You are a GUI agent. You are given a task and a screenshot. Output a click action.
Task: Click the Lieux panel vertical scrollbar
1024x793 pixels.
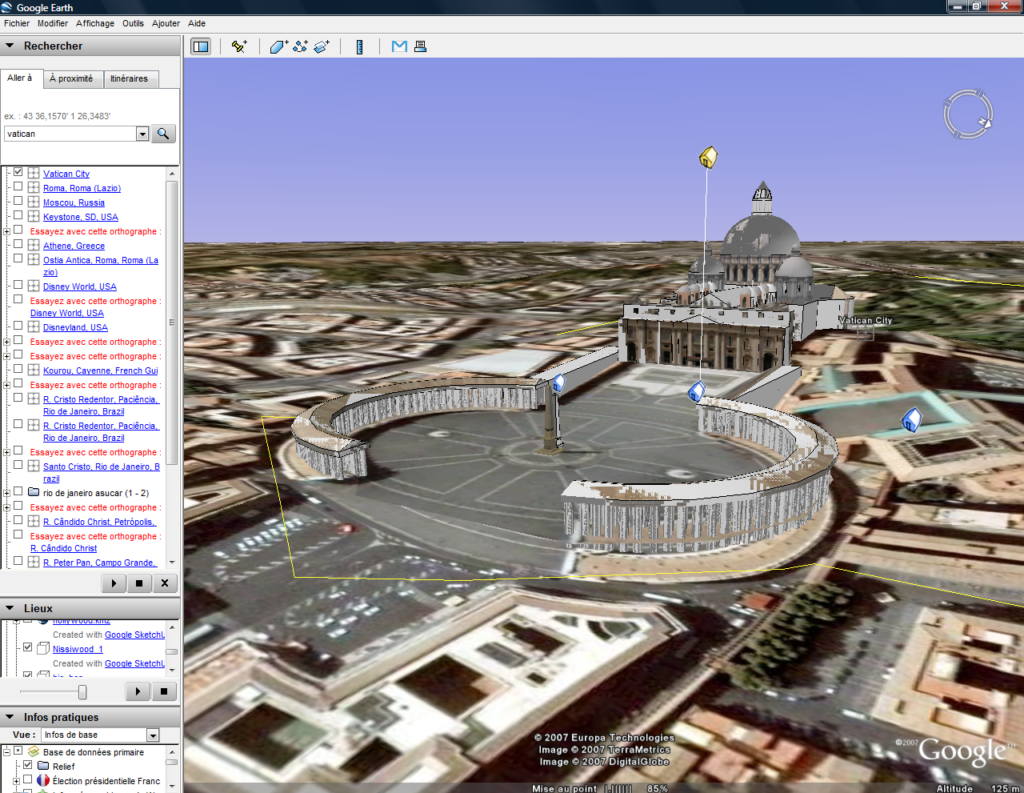click(x=172, y=648)
